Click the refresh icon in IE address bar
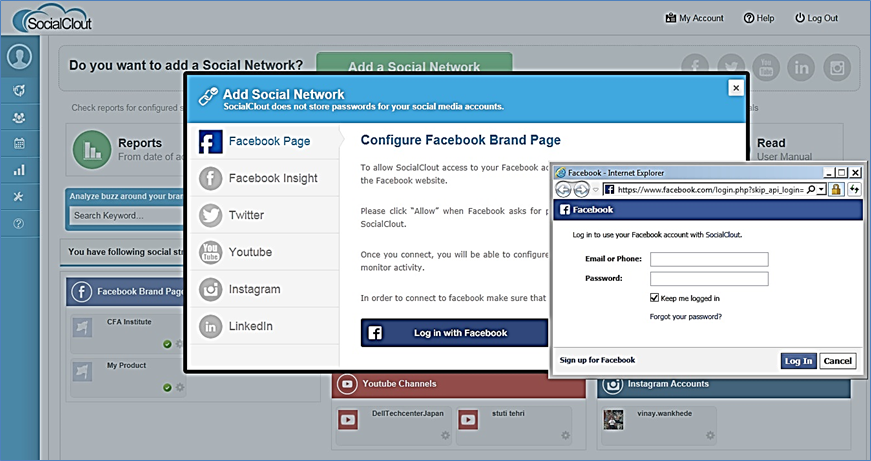 point(854,189)
